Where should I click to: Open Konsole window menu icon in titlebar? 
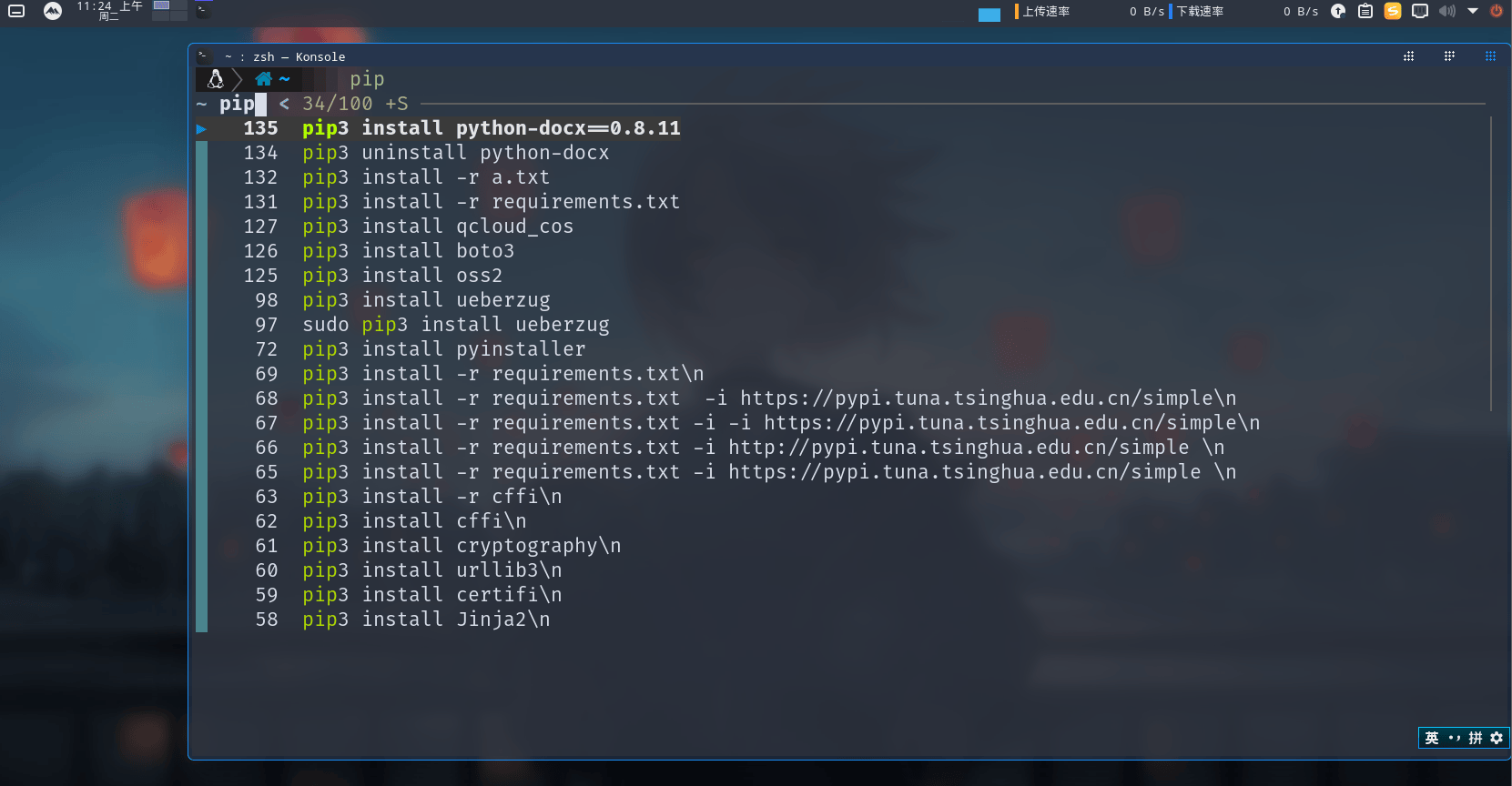[204, 56]
